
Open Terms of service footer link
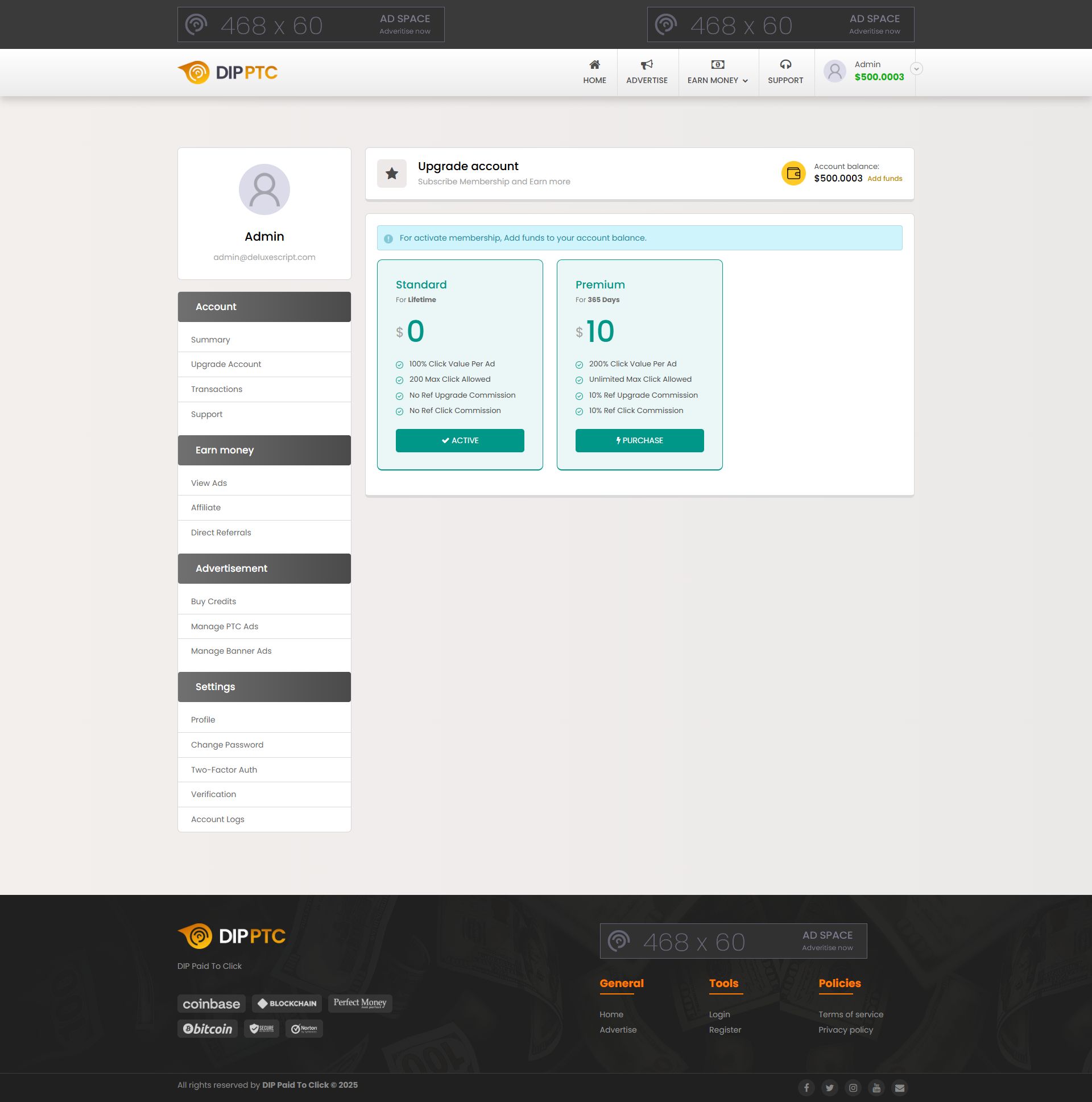tap(850, 1014)
